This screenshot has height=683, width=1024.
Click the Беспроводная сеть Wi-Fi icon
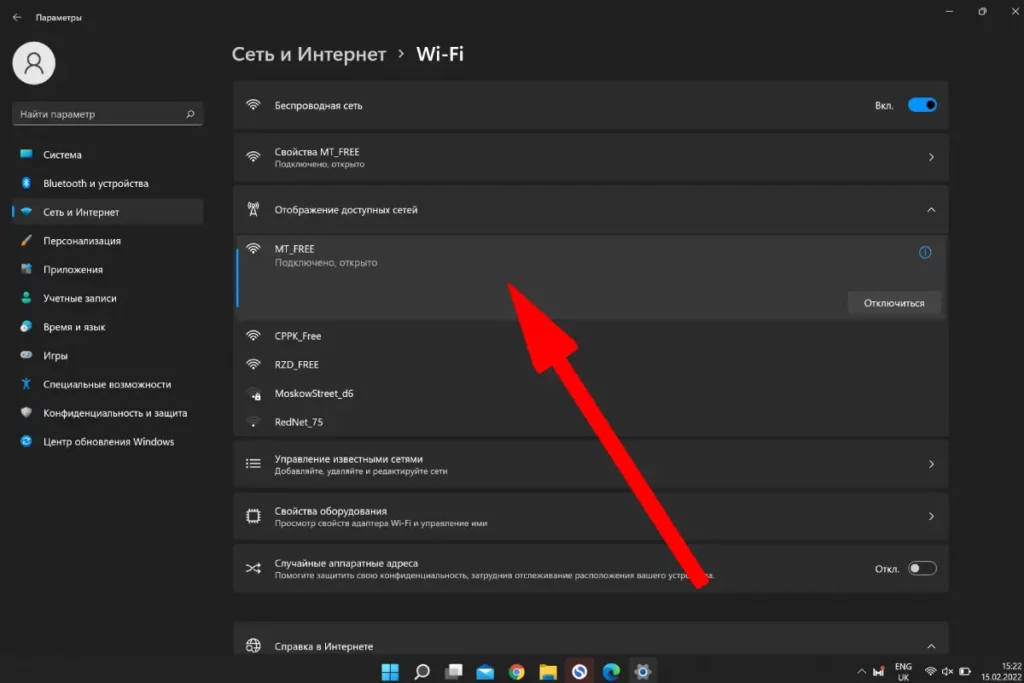(x=253, y=105)
